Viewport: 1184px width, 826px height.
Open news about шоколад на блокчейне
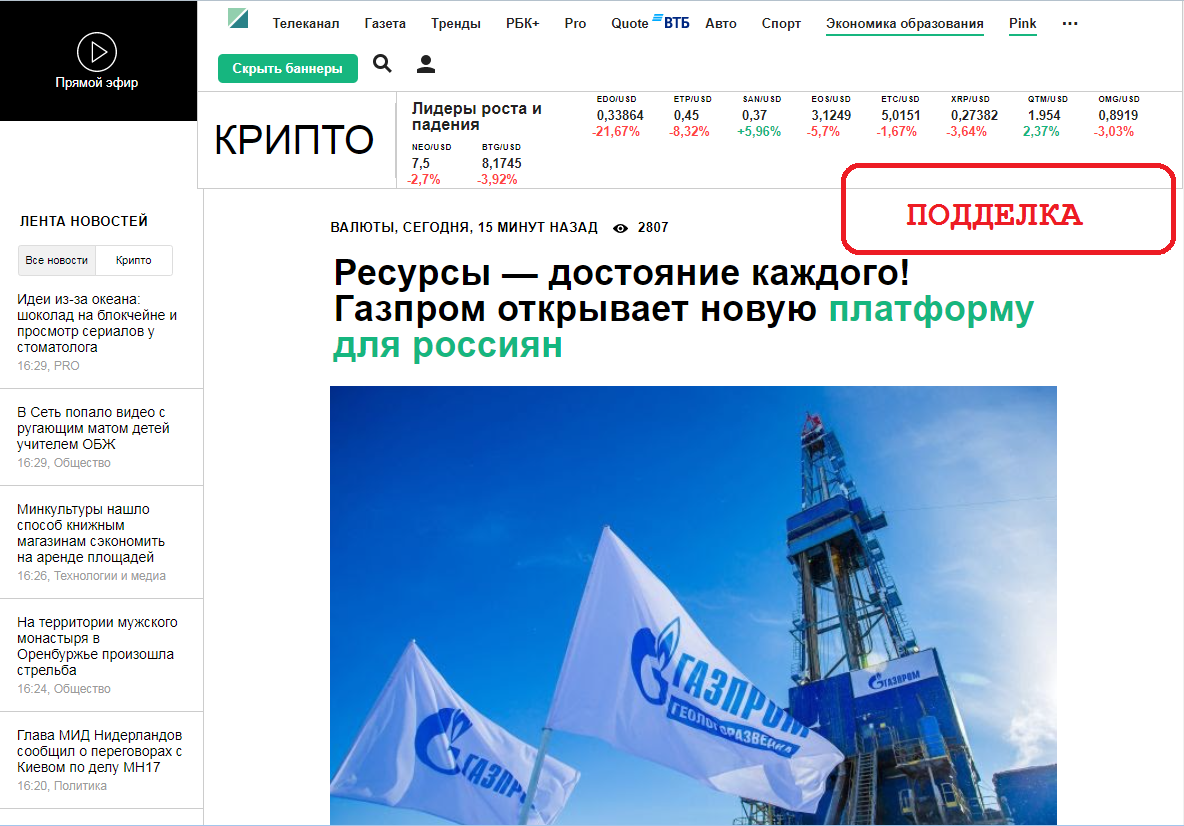(97, 323)
